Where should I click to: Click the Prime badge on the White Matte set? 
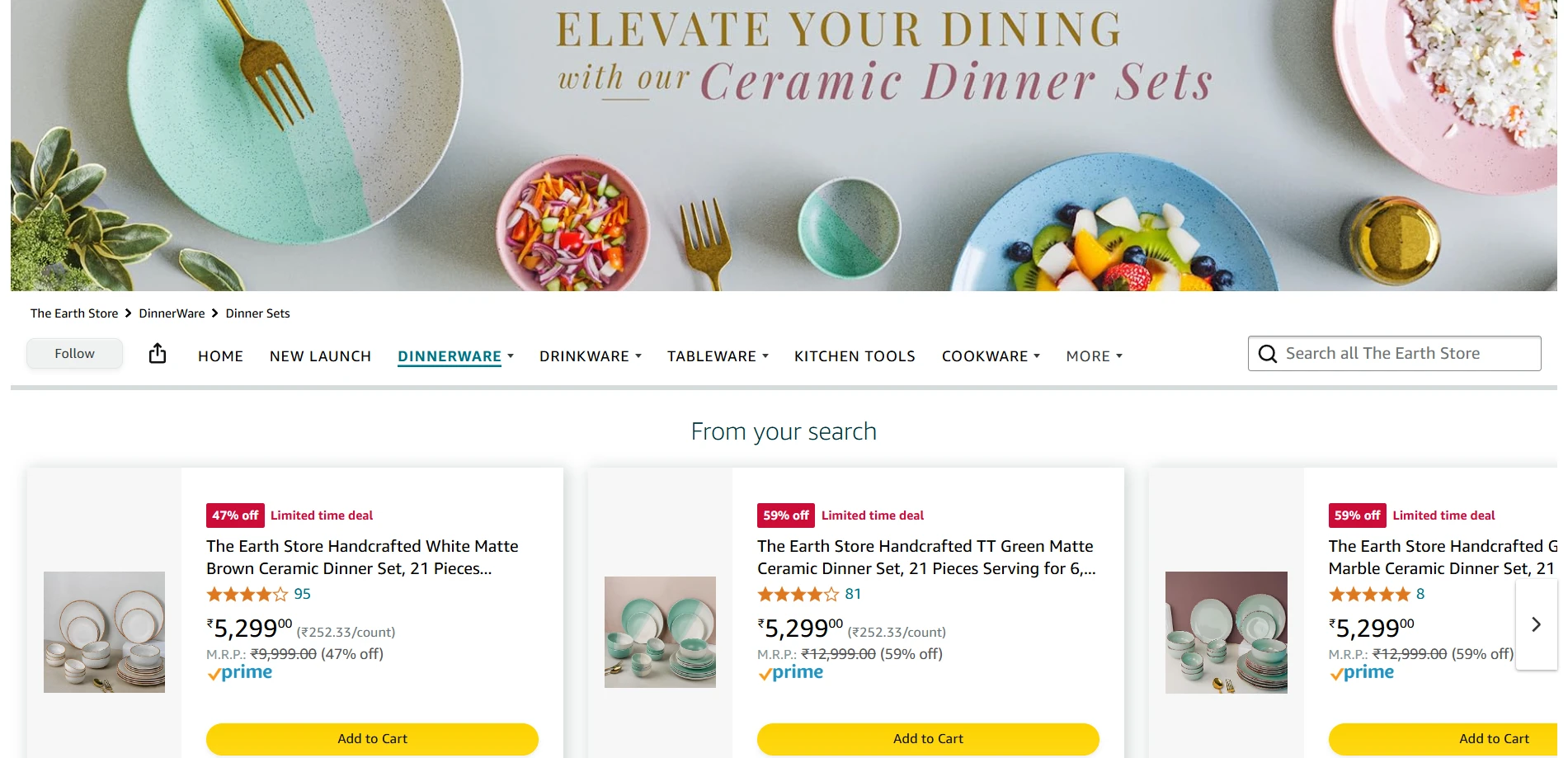point(239,673)
